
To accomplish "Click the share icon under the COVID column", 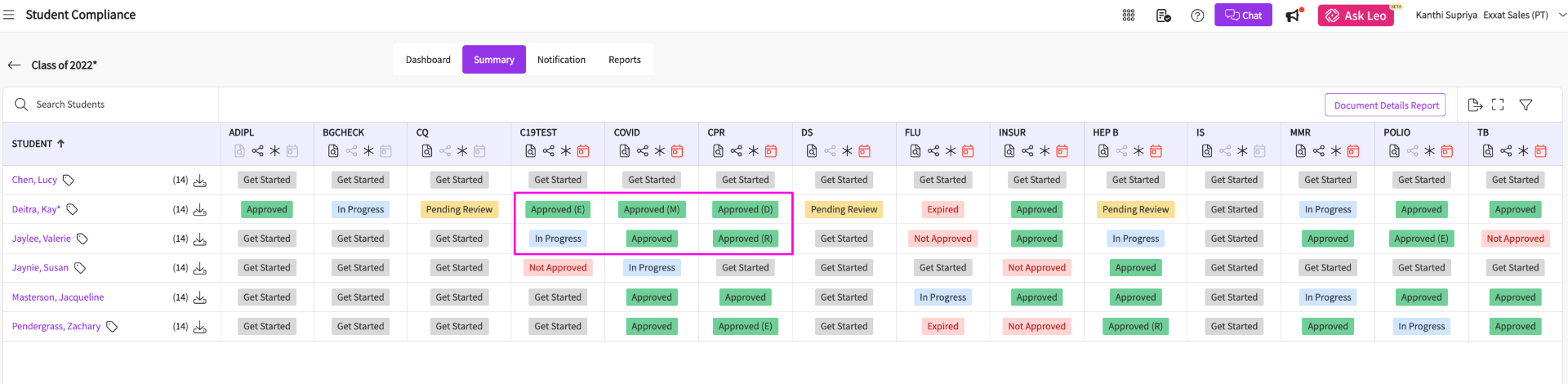I will point(643,151).
